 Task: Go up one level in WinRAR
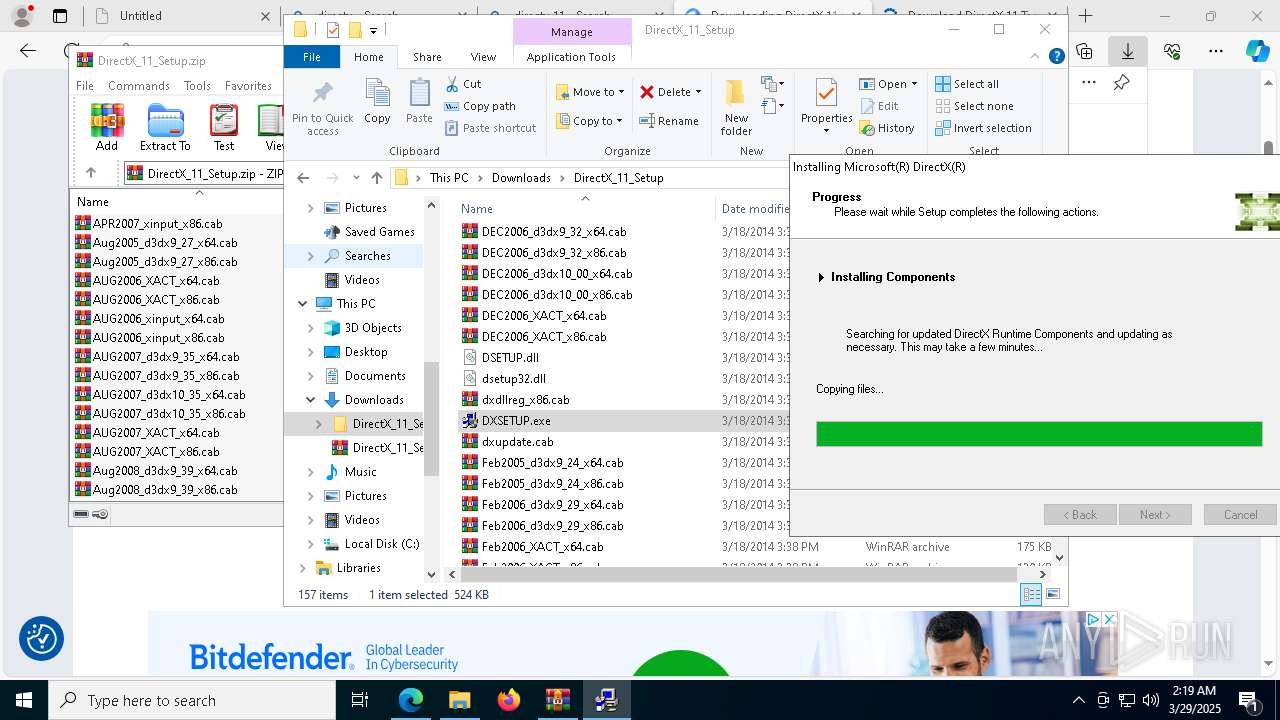(x=91, y=173)
